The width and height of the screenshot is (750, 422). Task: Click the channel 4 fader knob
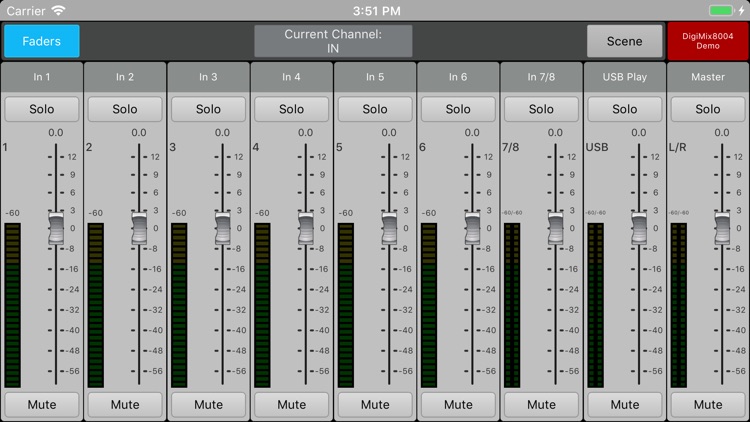[x=306, y=228]
